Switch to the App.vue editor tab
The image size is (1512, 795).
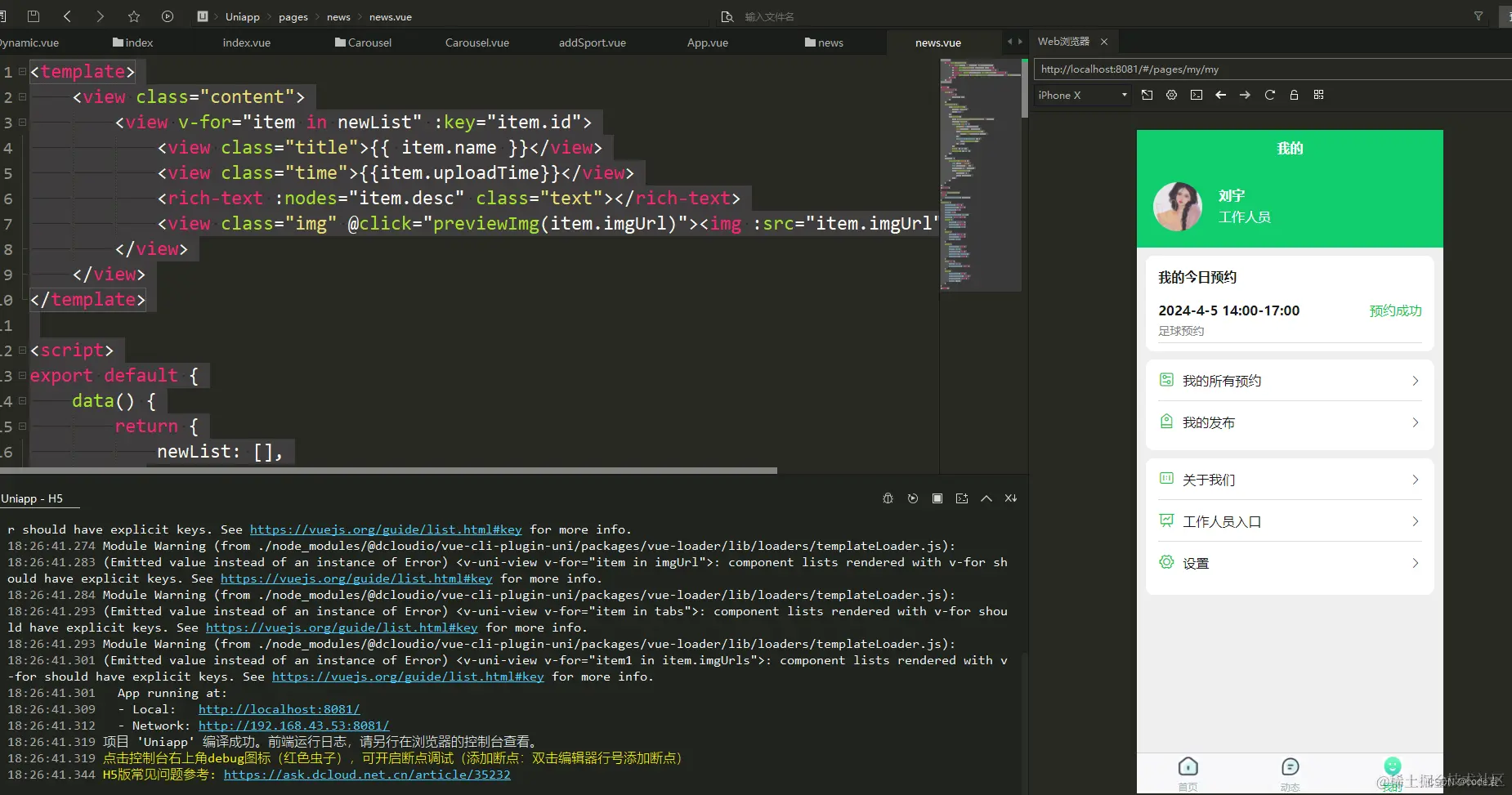click(707, 42)
